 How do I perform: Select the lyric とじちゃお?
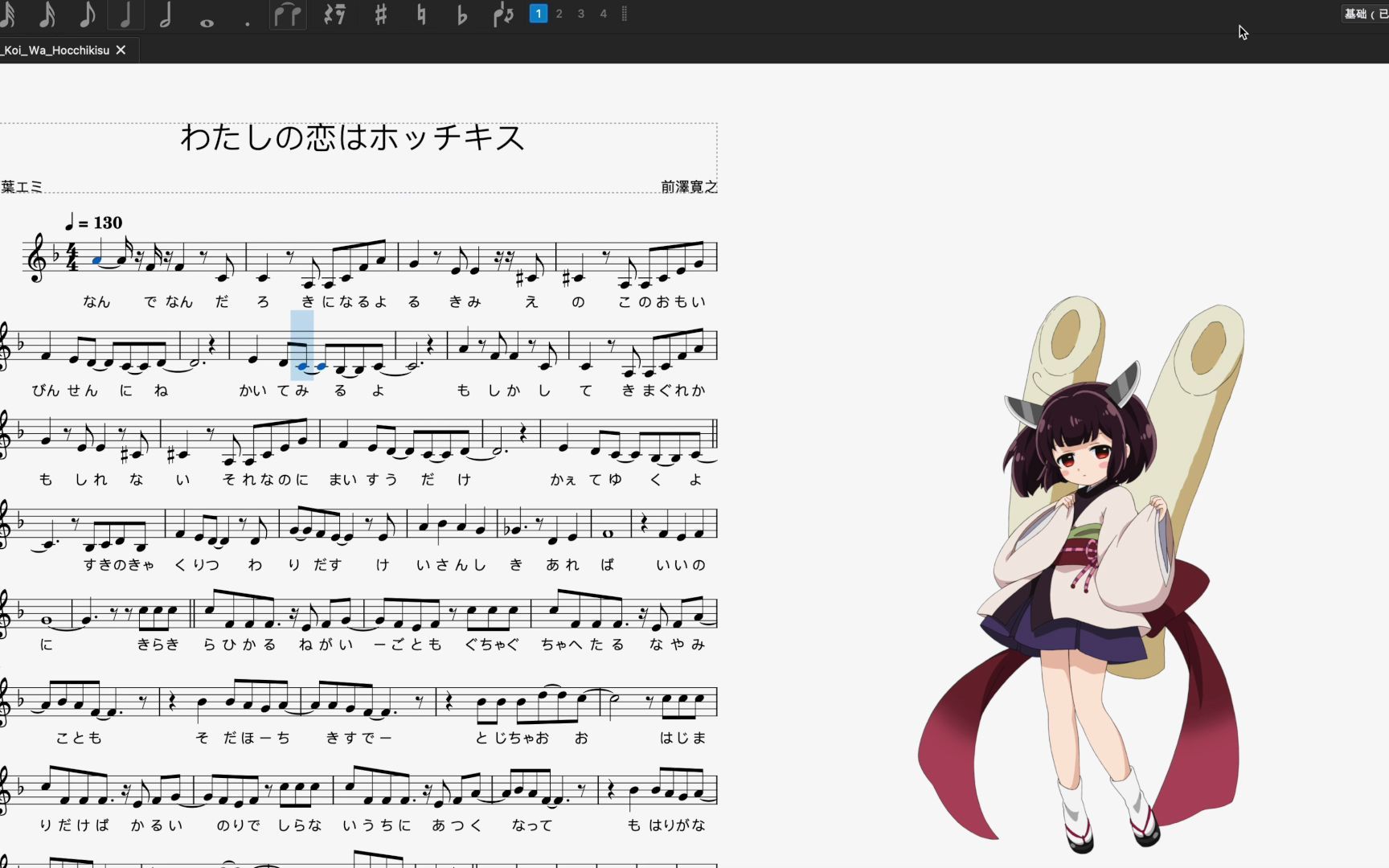pyautogui.click(x=512, y=737)
